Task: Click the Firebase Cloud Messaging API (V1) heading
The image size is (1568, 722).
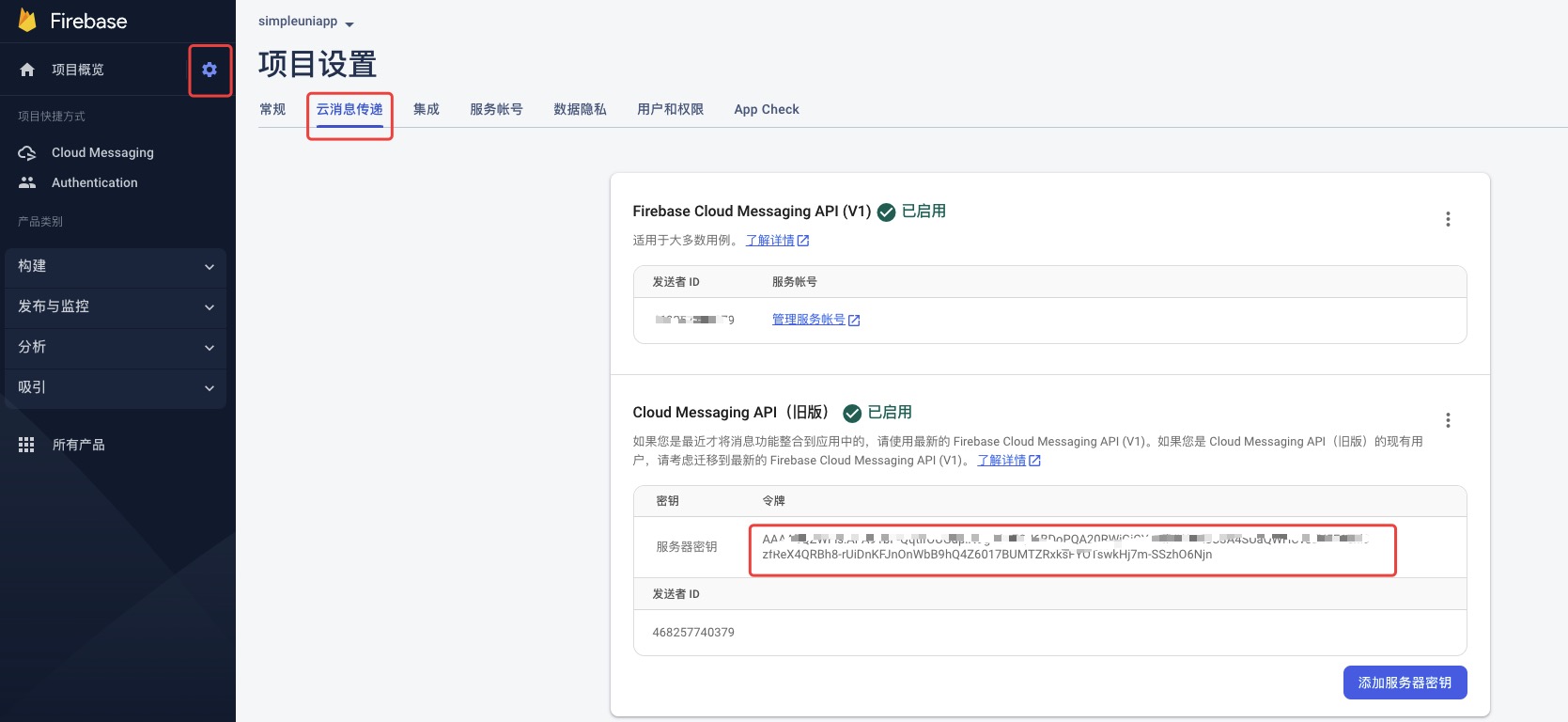Action: (752, 212)
